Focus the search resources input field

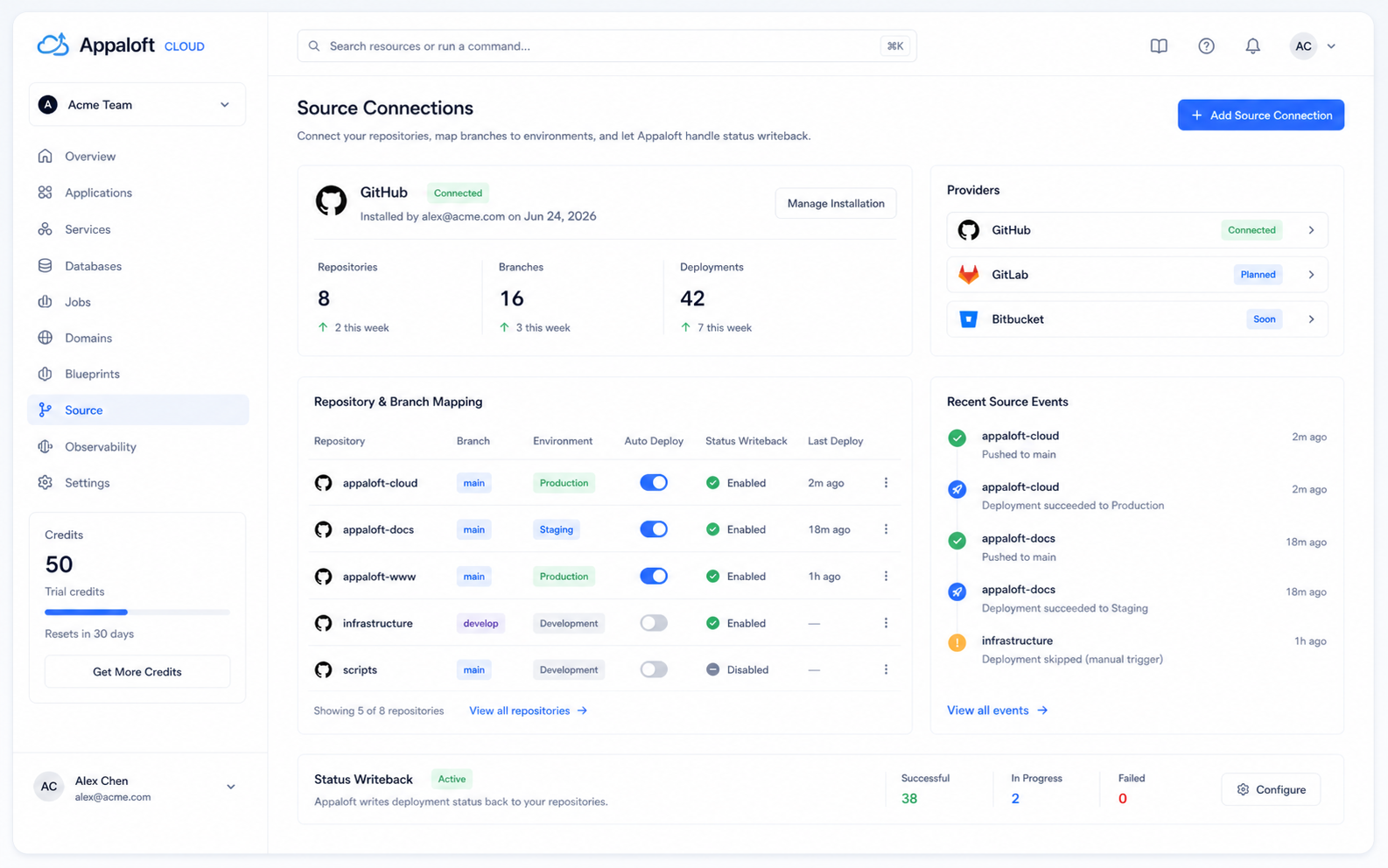(606, 46)
